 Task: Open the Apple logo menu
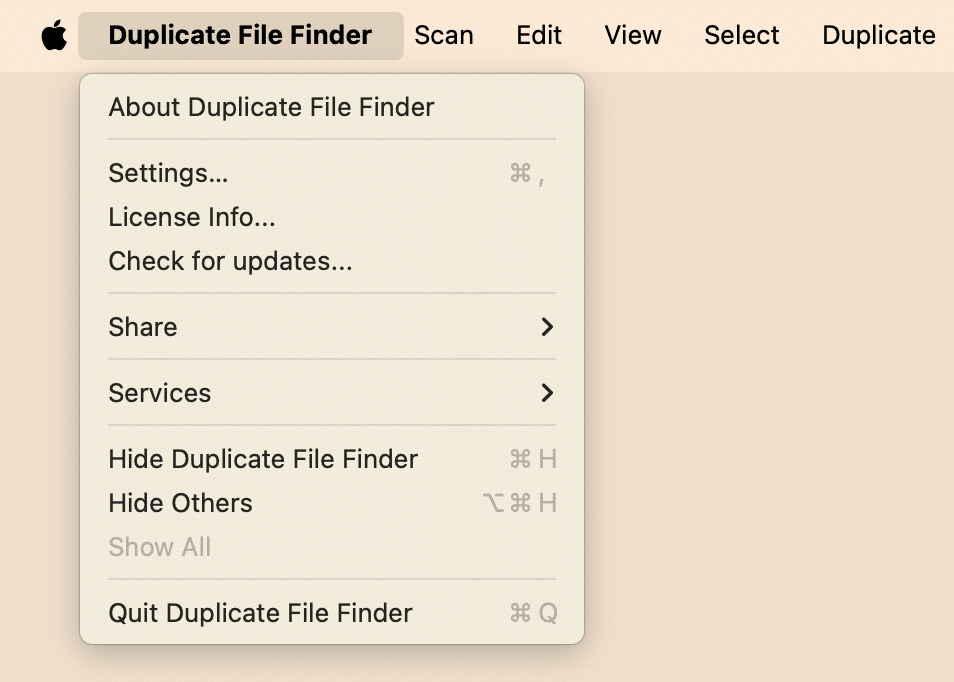click(x=54, y=36)
